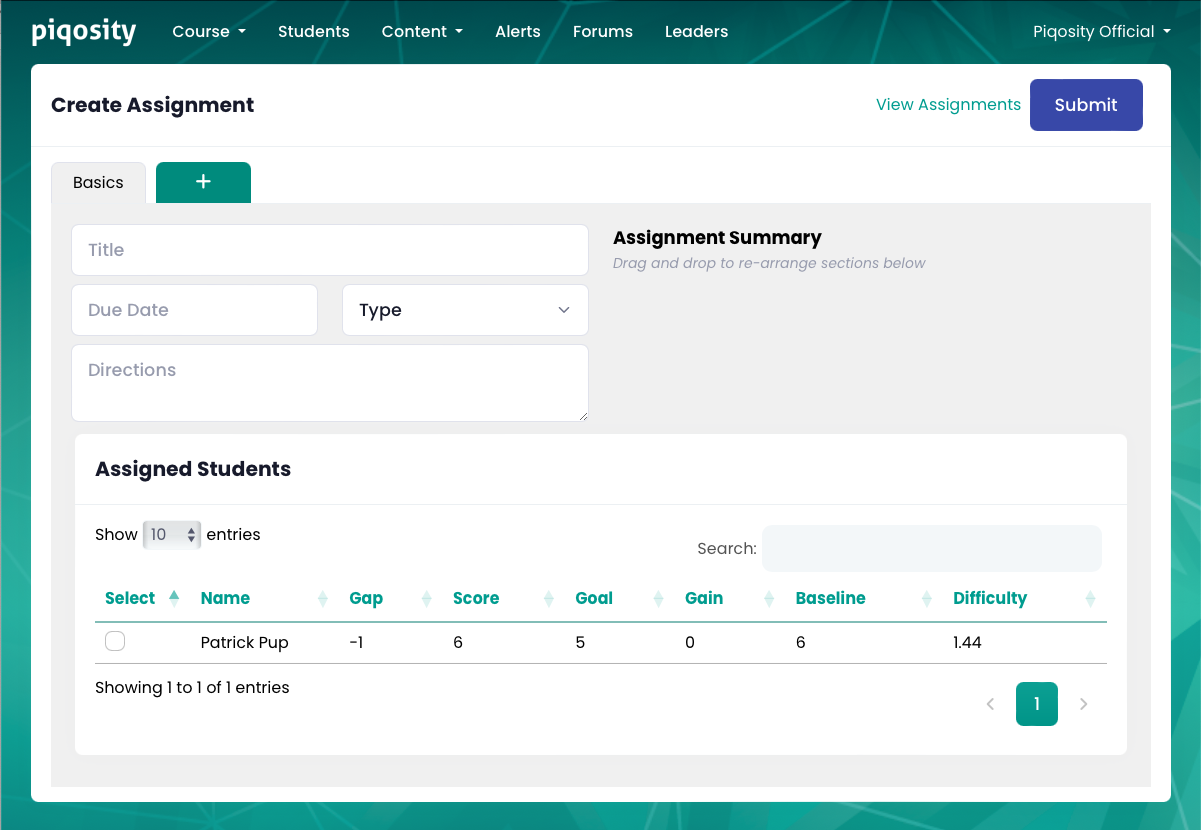Go to previous page arrow
The height and width of the screenshot is (830, 1201).
click(x=990, y=704)
